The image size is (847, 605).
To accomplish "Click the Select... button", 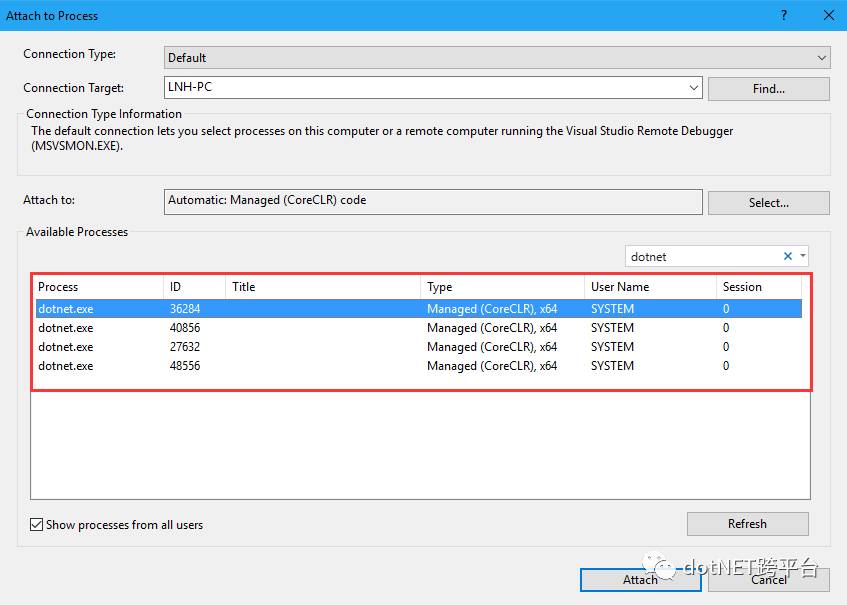I will [x=769, y=203].
